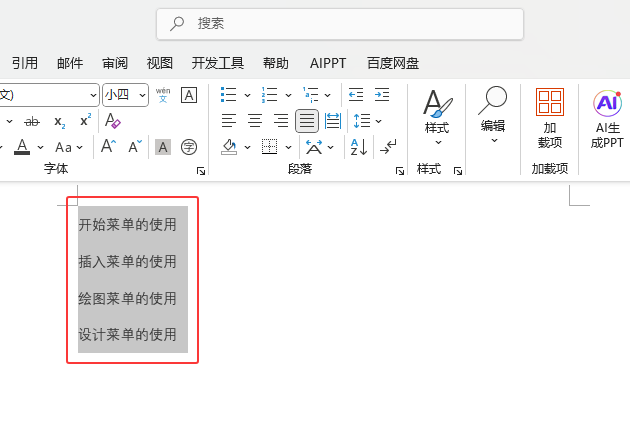Screen dimensions: 630x424
Task: Click the 加载项 add-ins button
Action: 550,118
